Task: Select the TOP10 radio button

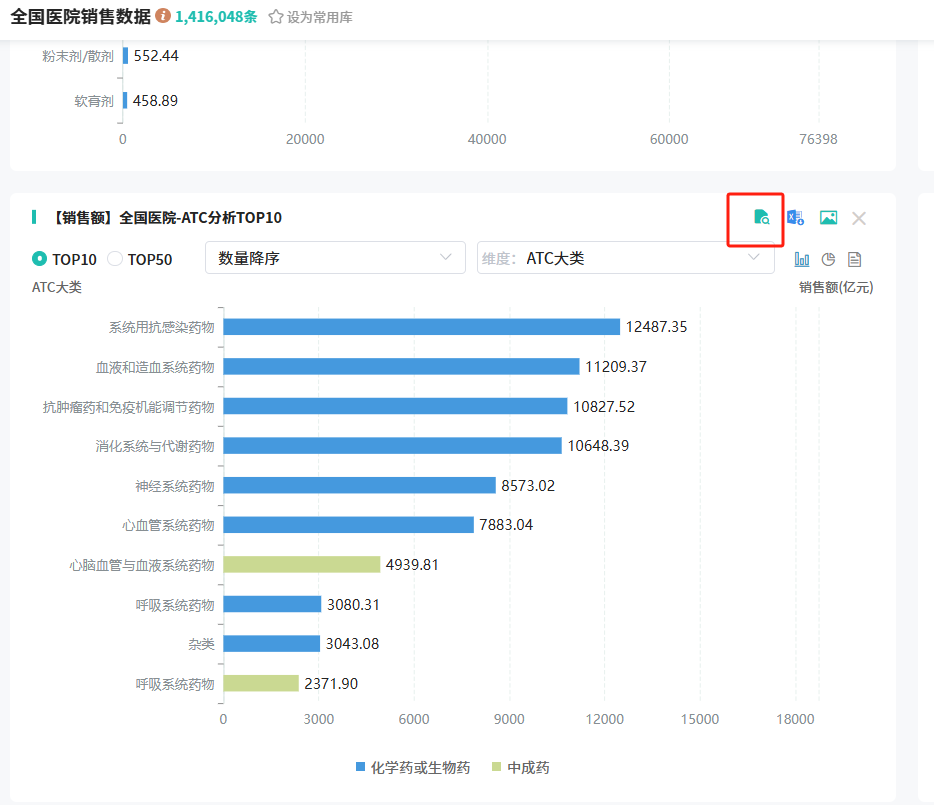Action: [40, 259]
